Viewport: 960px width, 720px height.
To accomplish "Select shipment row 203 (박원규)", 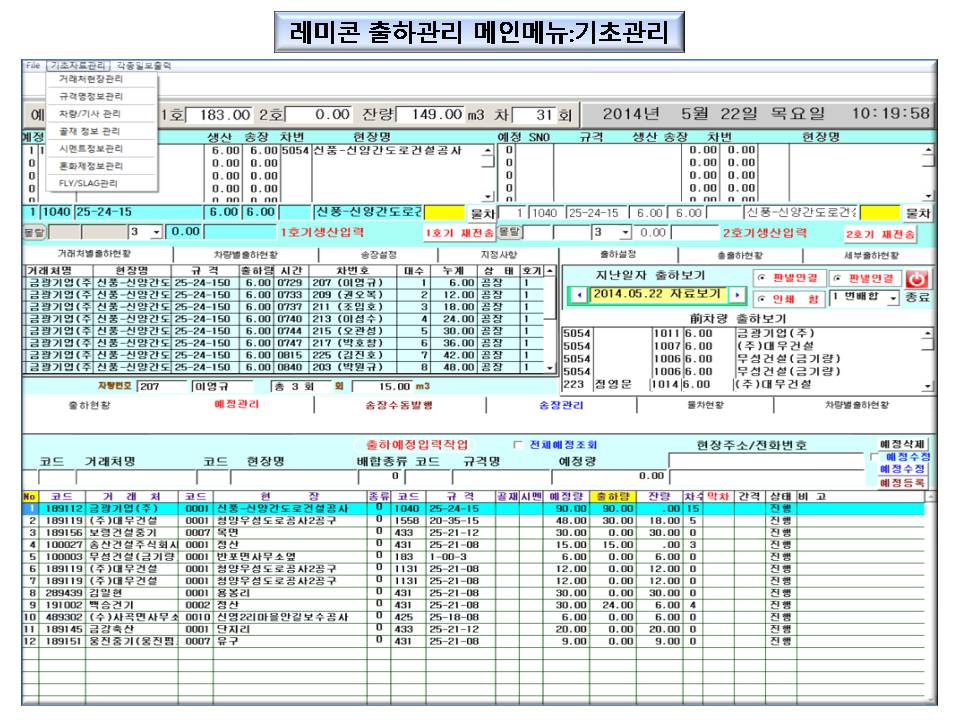I will click(x=283, y=367).
